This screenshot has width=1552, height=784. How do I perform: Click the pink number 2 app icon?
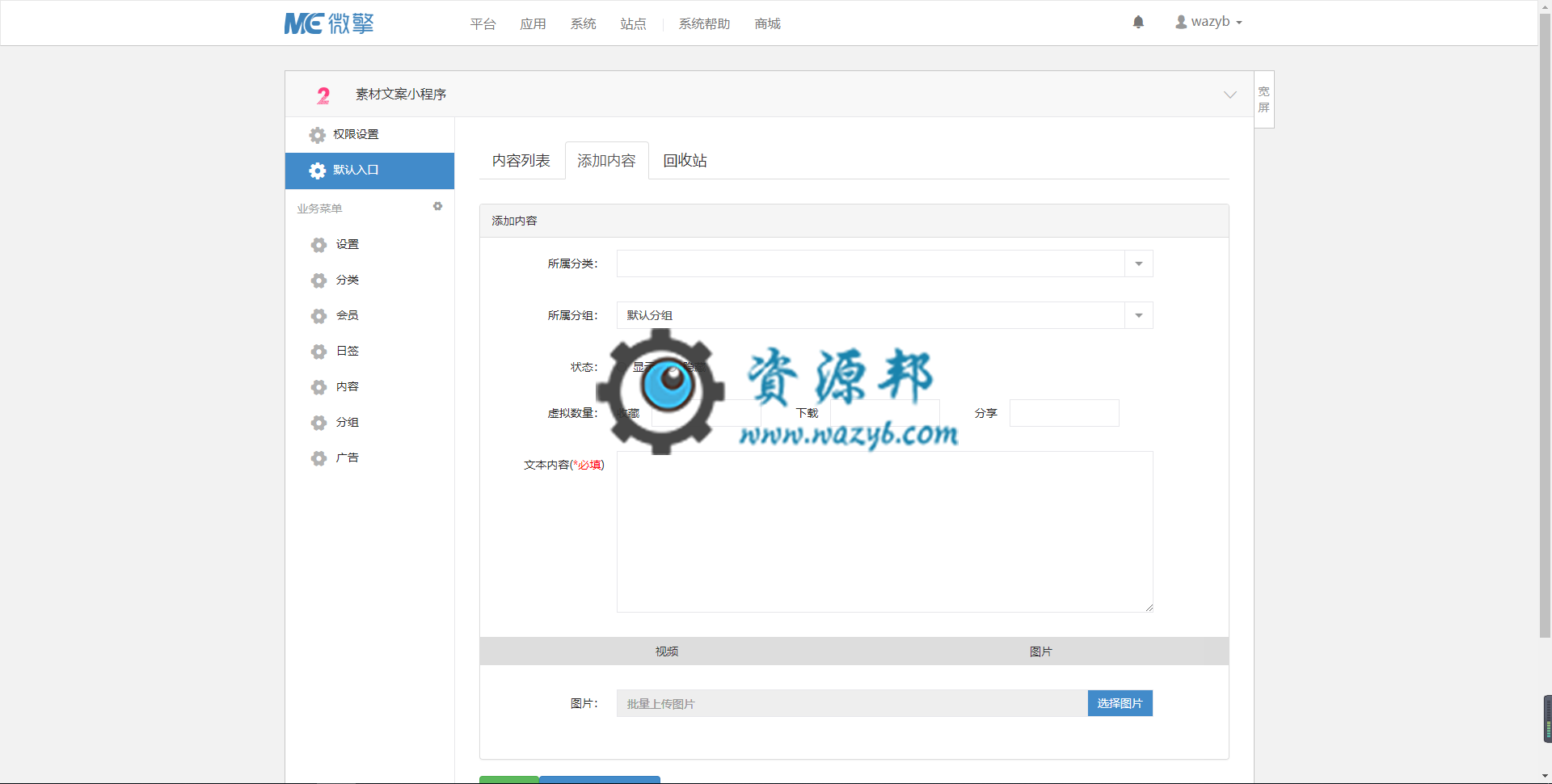(x=323, y=95)
